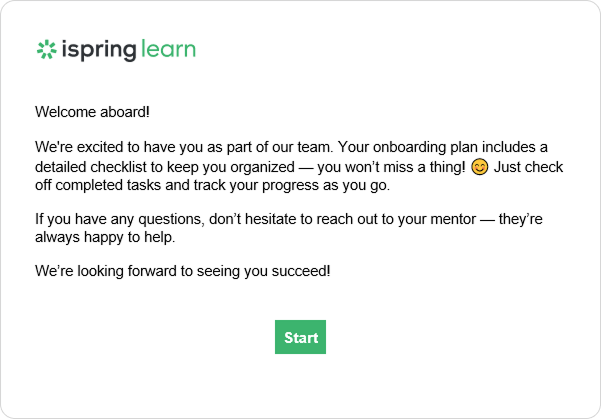
Task: Click the smiling face emoji
Action: (479, 167)
